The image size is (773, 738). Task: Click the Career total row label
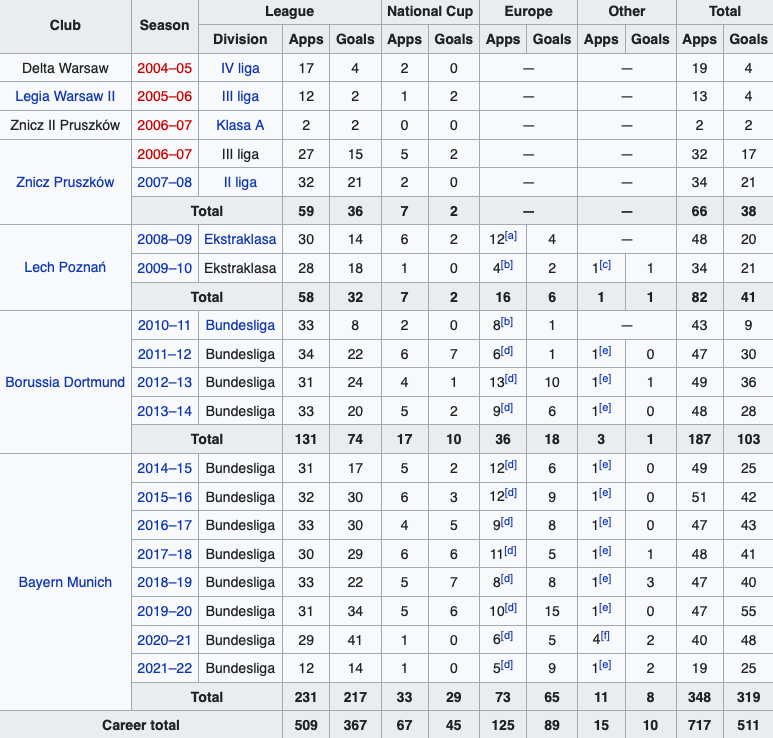[141, 725]
